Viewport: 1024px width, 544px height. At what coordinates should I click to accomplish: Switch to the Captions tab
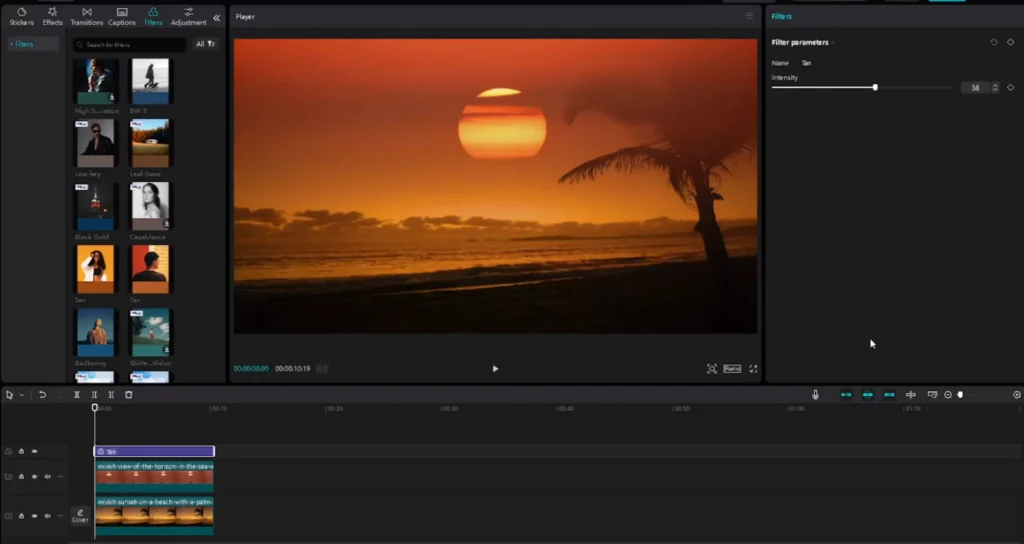click(x=121, y=17)
